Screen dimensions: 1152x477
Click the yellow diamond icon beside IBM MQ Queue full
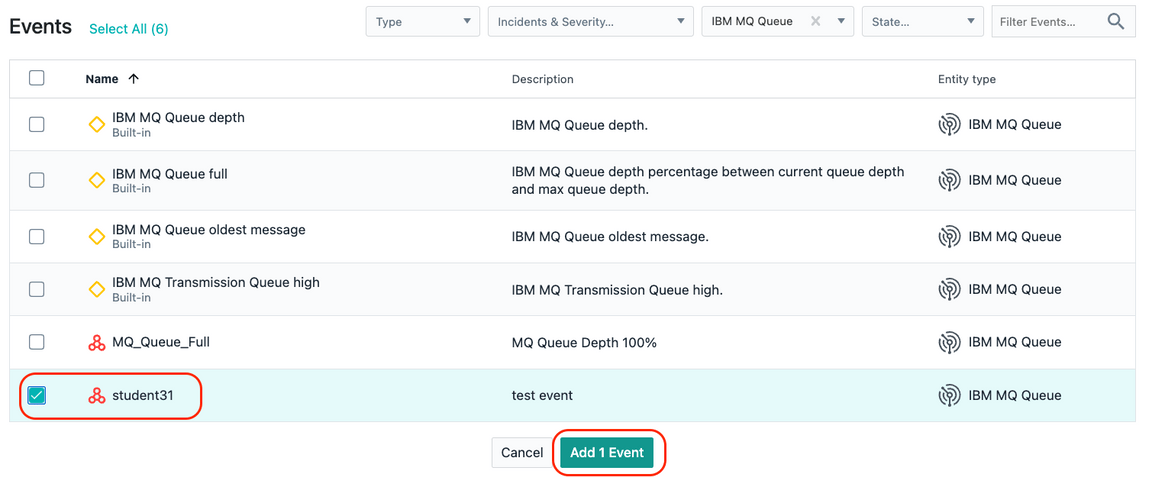(96, 180)
